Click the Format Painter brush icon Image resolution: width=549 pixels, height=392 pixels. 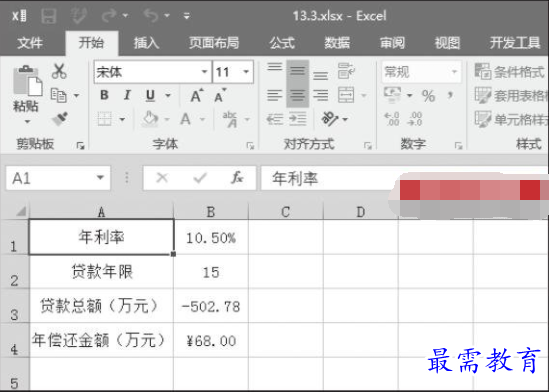[x=60, y=119]
